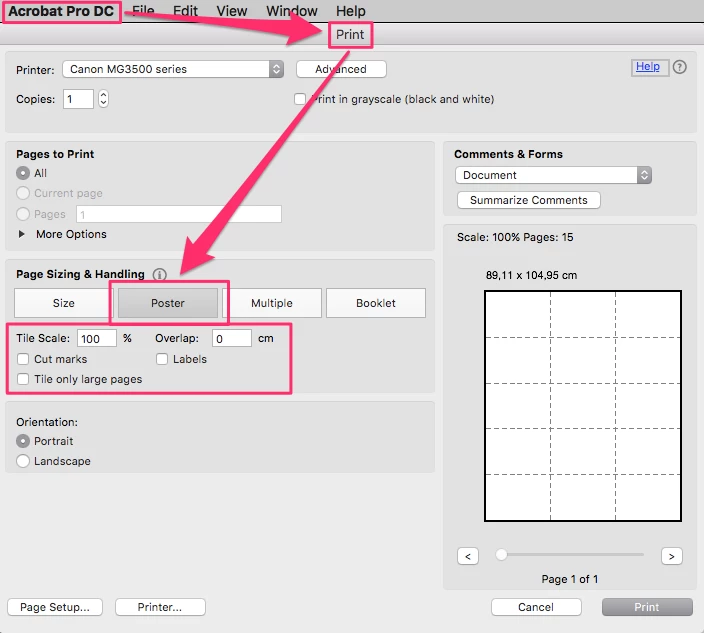Open the Printer dropdown Canon MG3500 series
This screenshot has height=633, width=704.
tap(173, 69)
